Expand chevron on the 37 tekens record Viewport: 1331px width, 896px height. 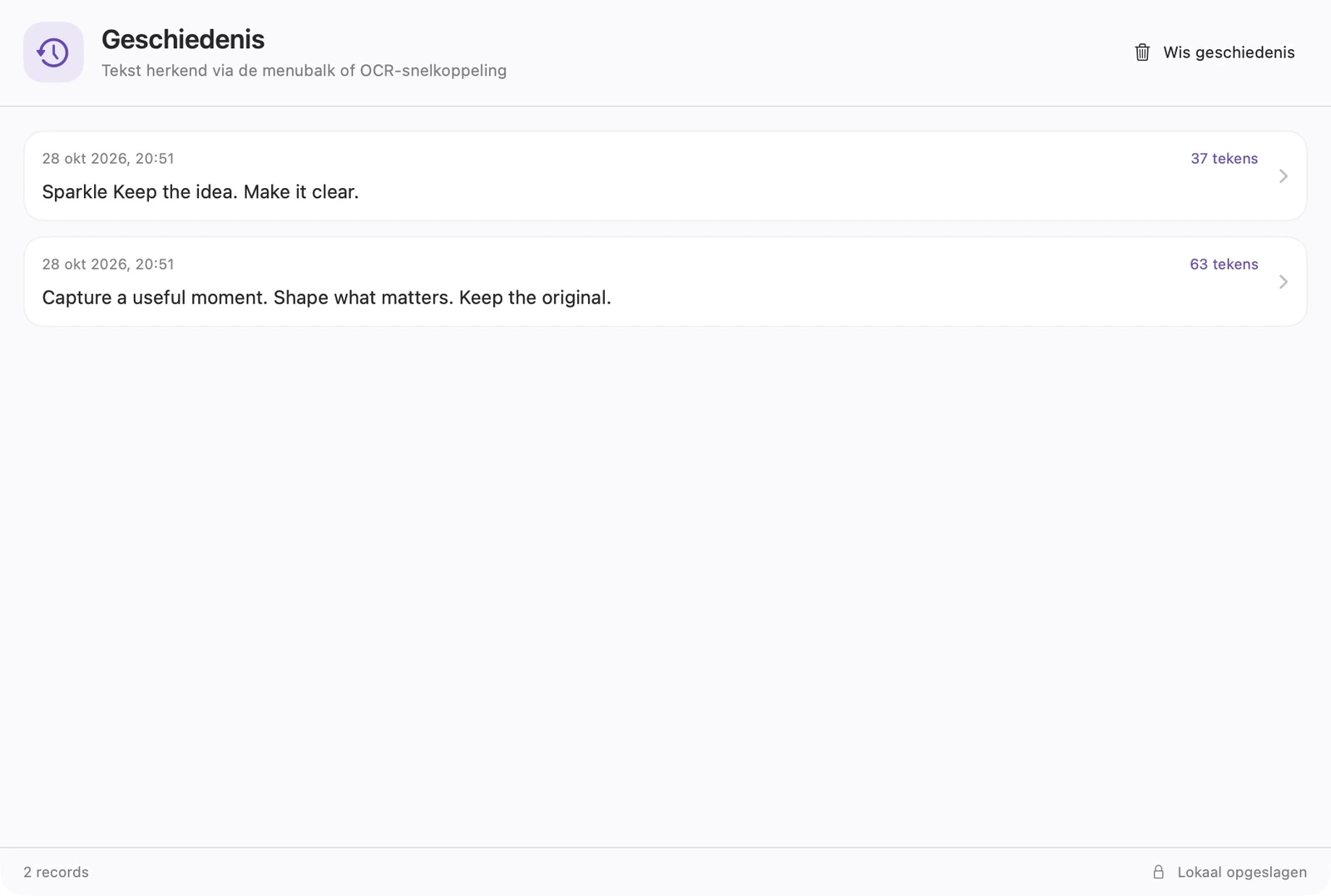tap(1283, 176)
